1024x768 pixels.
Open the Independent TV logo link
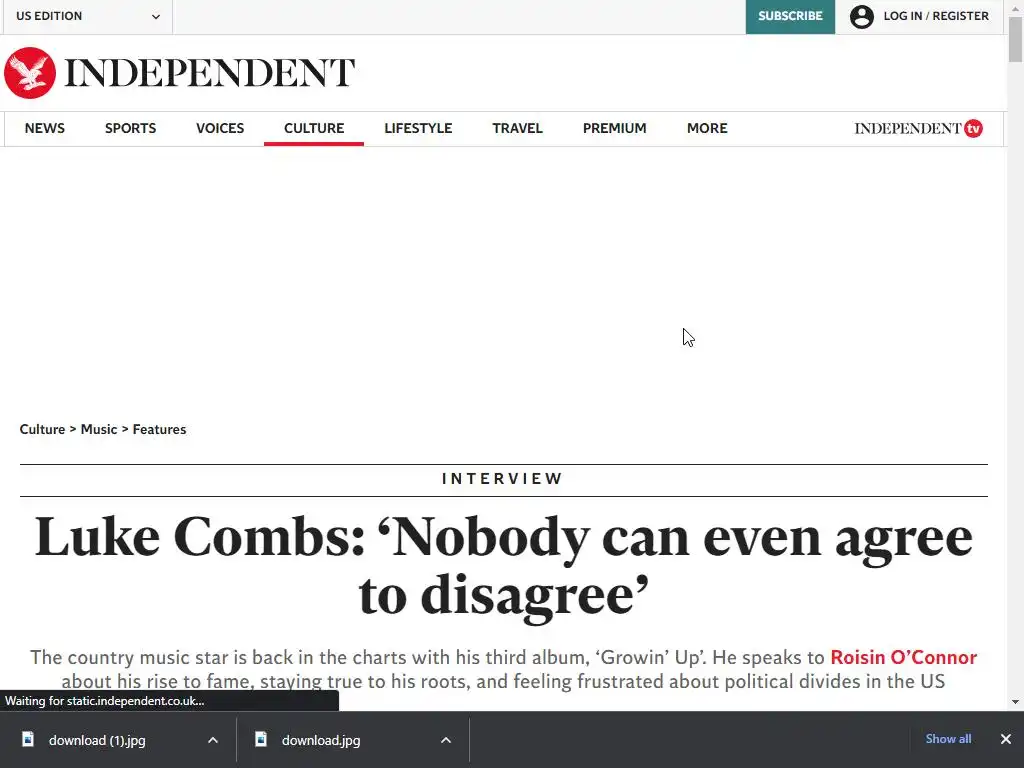tap(918, 128)
